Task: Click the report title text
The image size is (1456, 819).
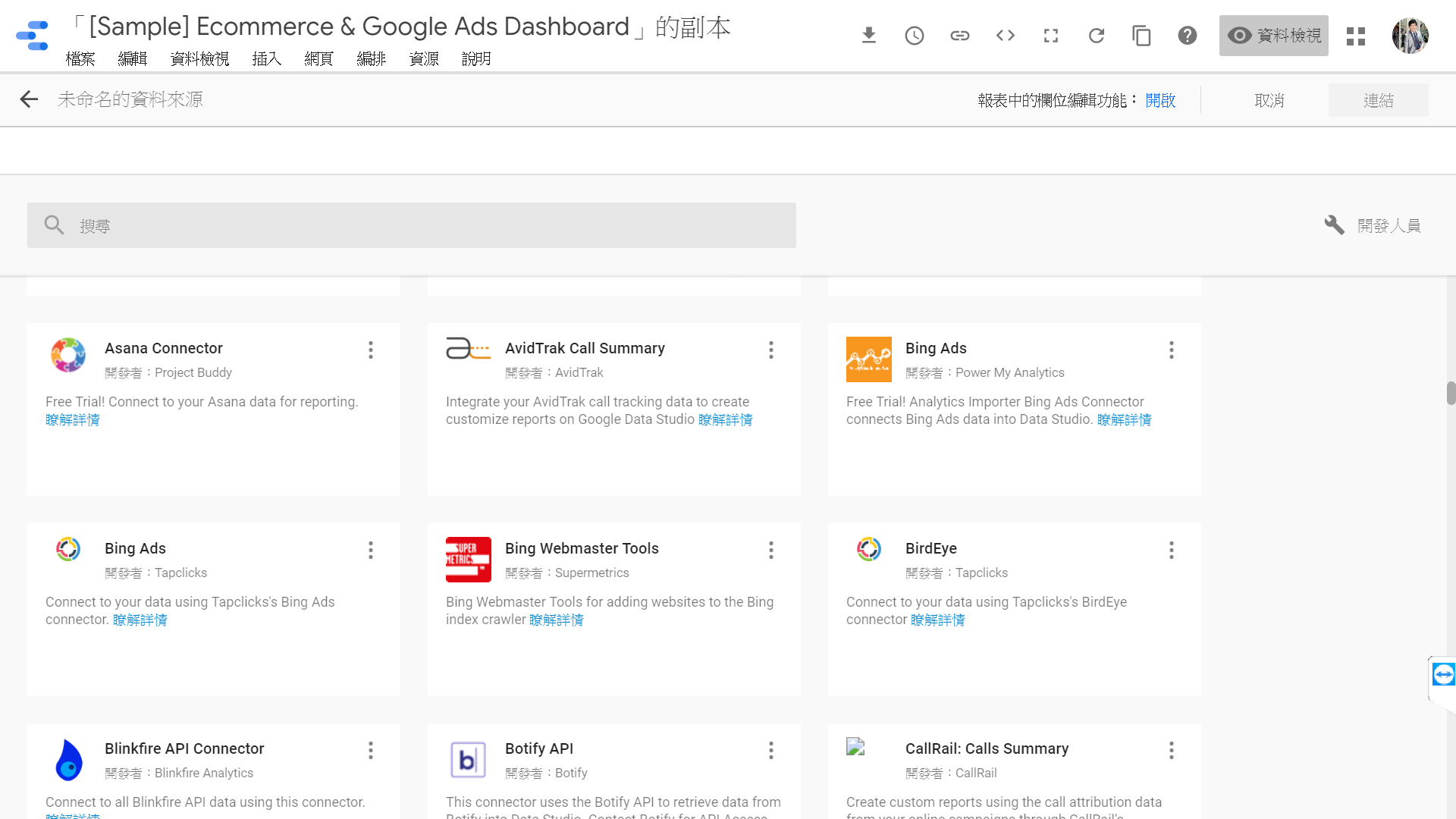Action: (x=400, y=27)
